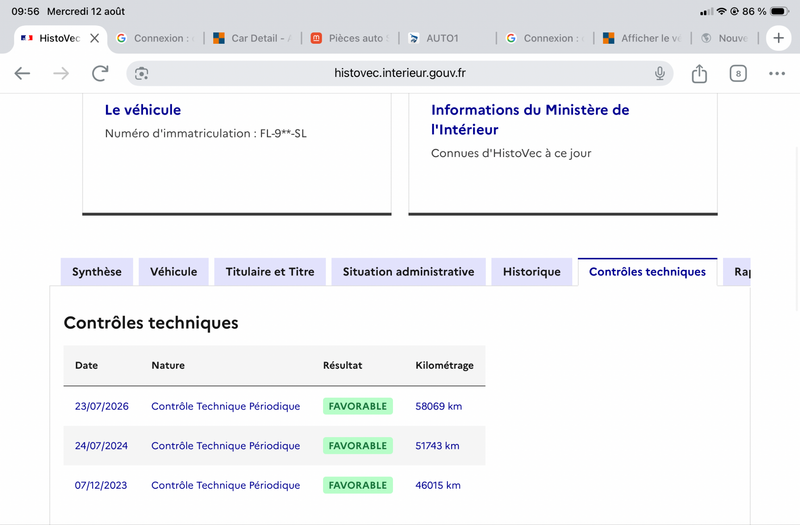Switch to the first Connexion Google tab

click(x=157, y=38)
